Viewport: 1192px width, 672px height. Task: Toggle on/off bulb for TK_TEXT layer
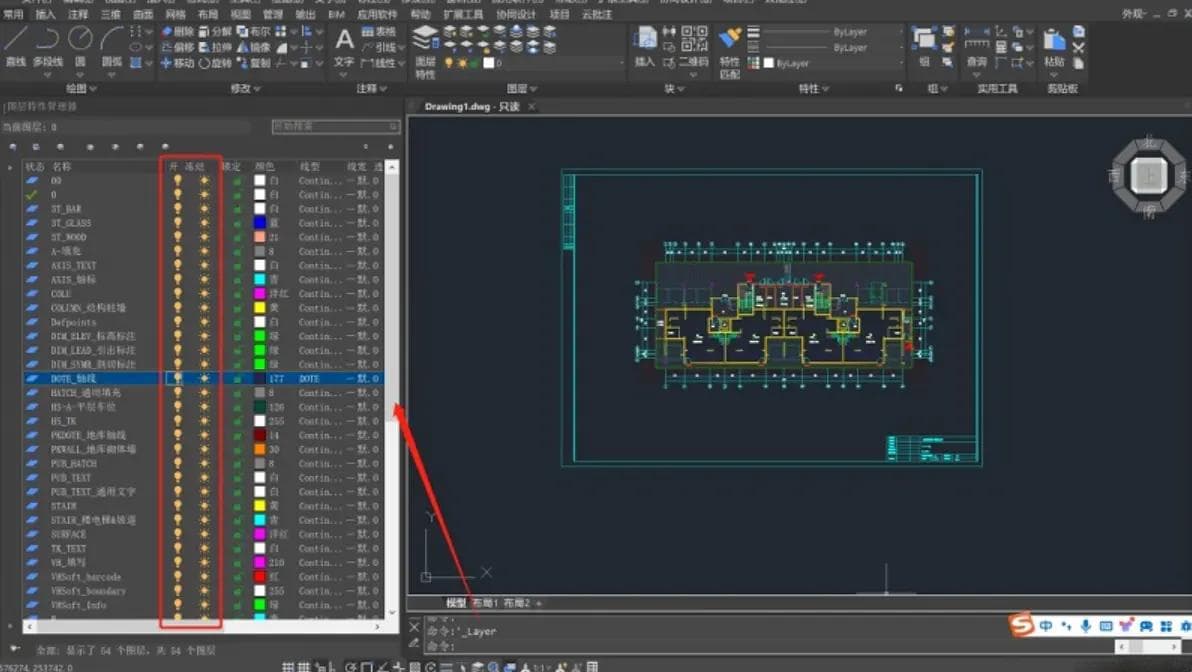pos(178,548)
